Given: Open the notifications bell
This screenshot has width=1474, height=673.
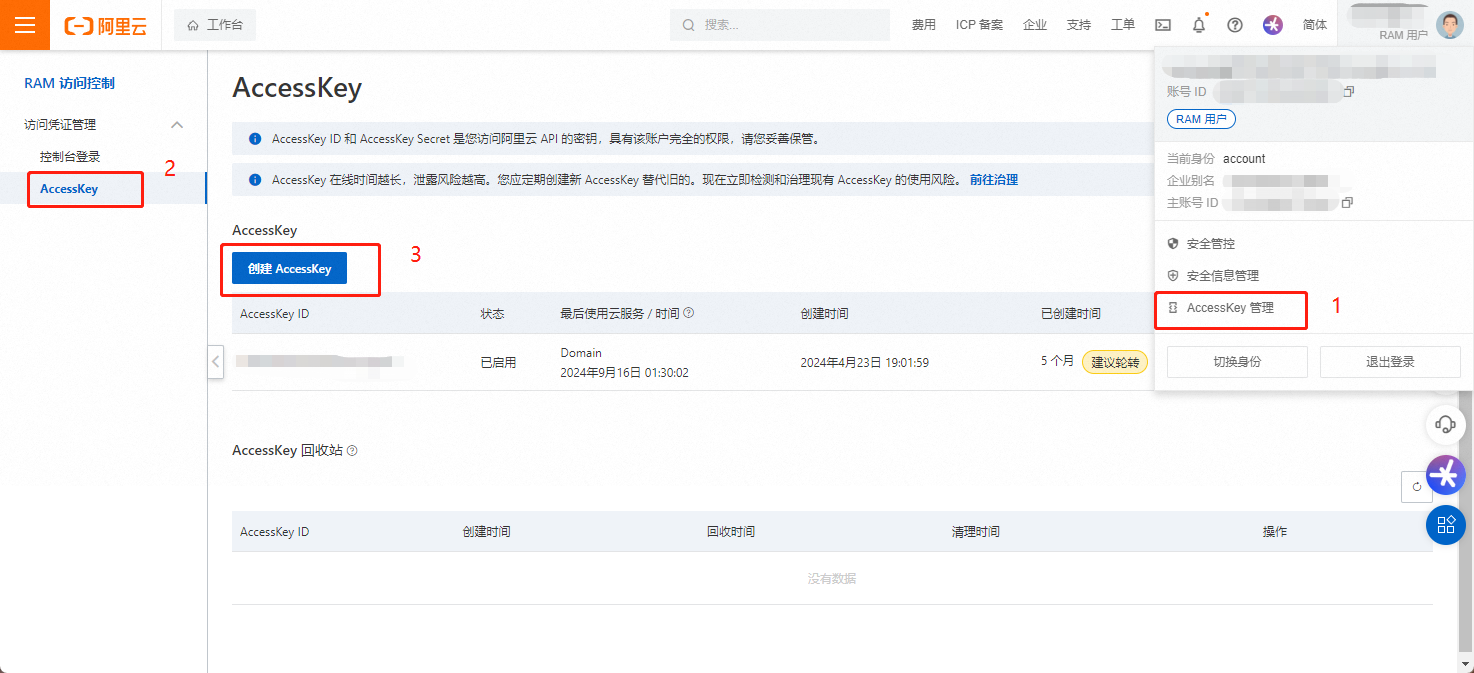Looking at the screenshot, I should pyautogui.click(x=1199, y=25).
